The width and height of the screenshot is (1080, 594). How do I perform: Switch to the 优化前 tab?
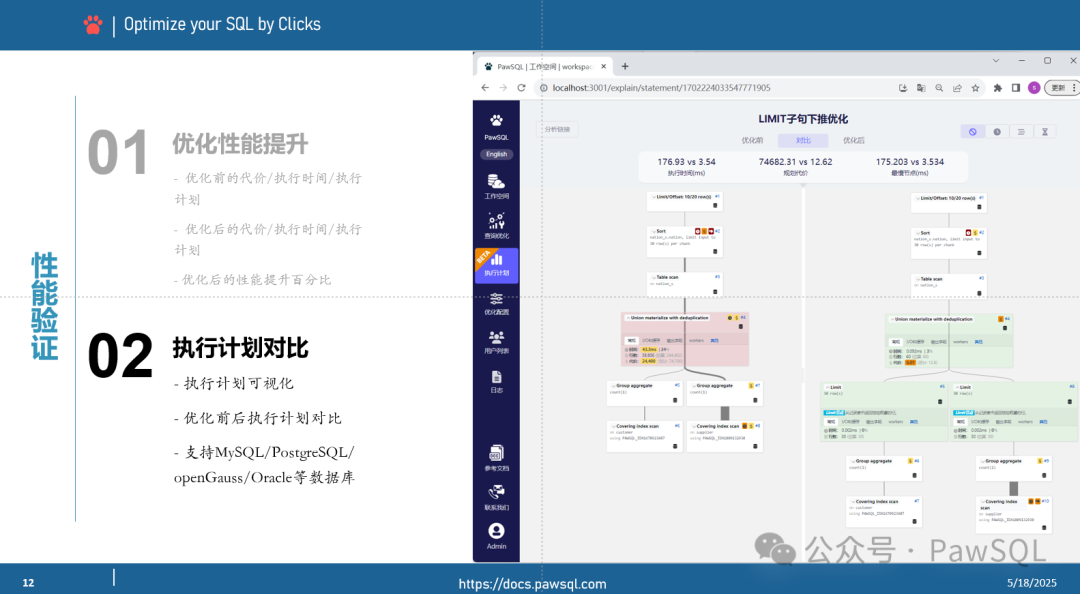click(752, 140)
